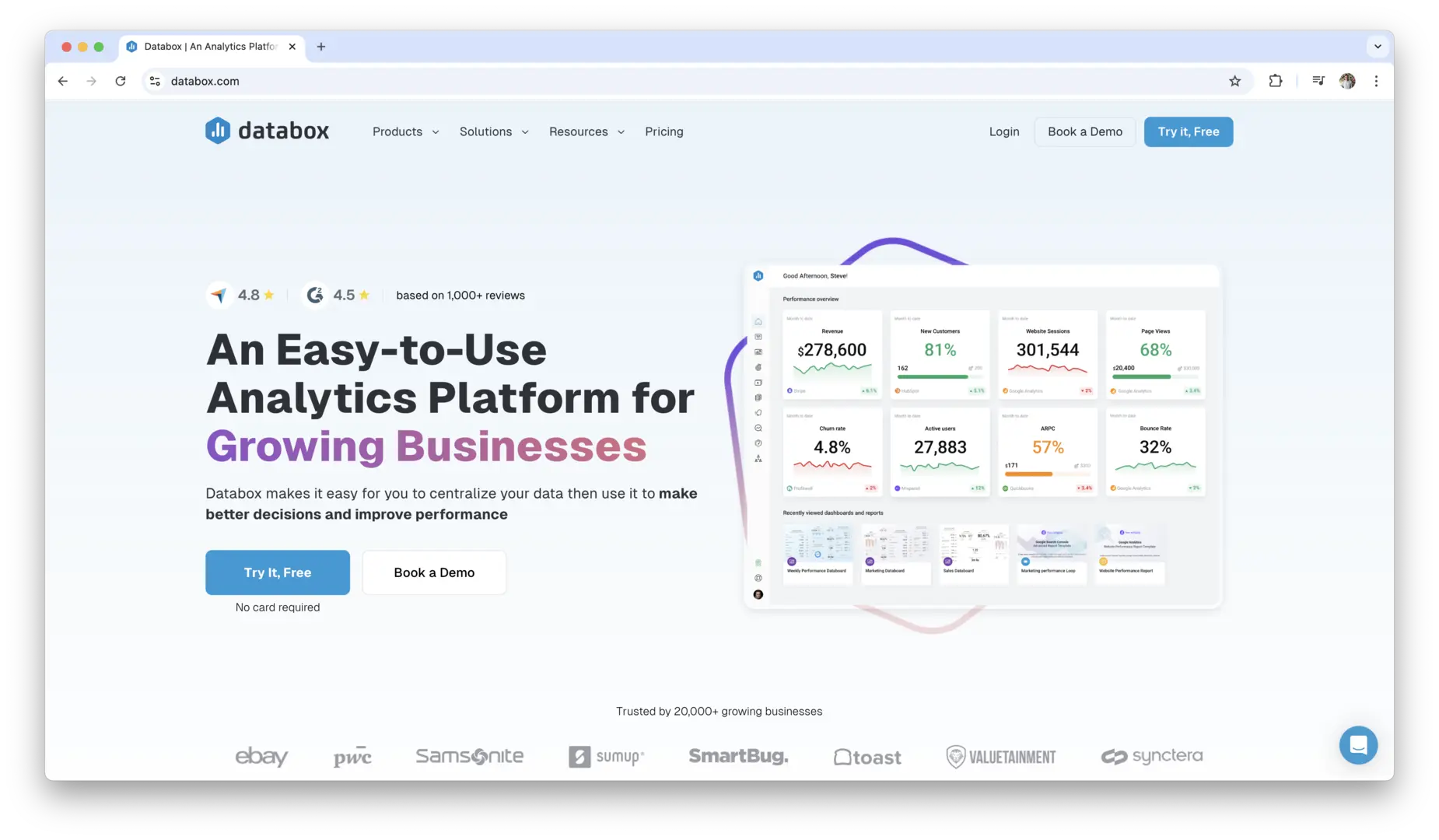Click the help ring icon above the sidebar avatar
This screenshot has height=840, width=1439.
(758, 578)
